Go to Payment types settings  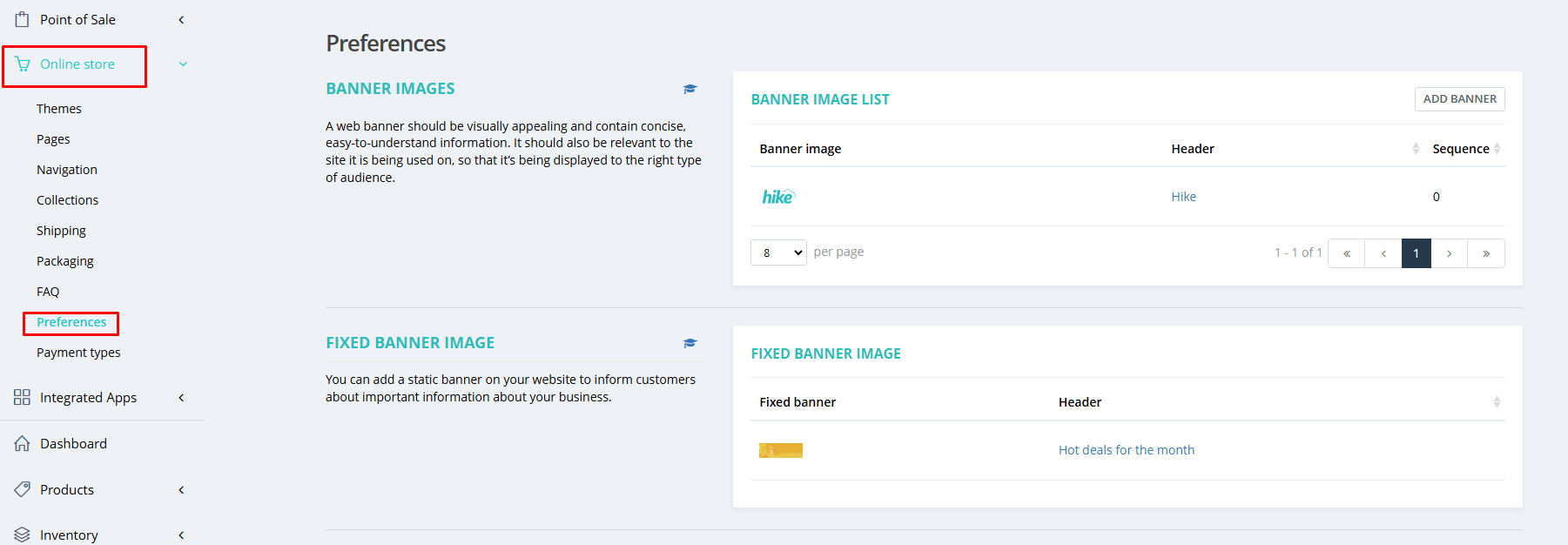pyautogui.click(x=78, y=353)
